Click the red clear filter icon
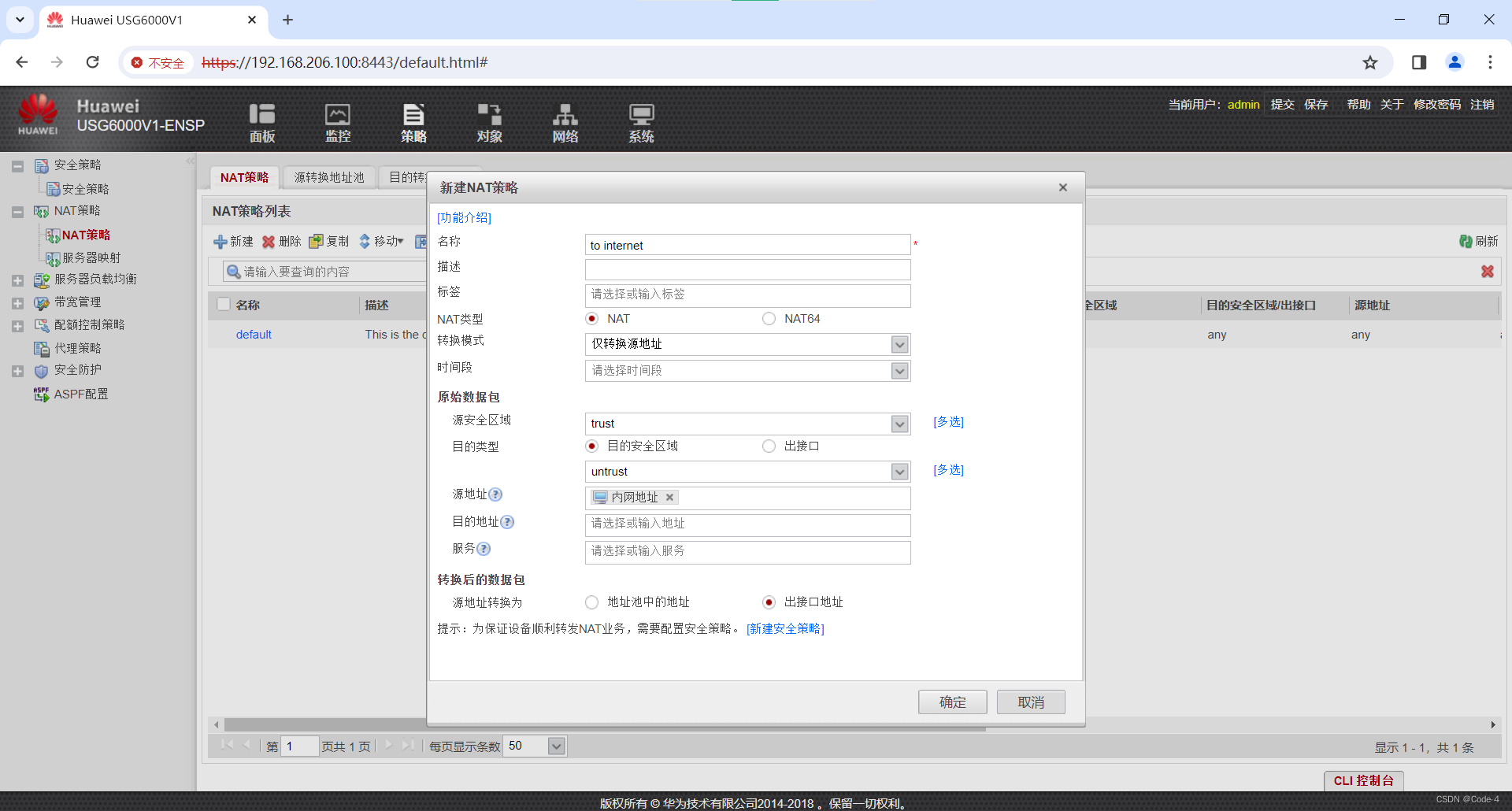The image size is (1512, 811). (x=1488, y=271)
